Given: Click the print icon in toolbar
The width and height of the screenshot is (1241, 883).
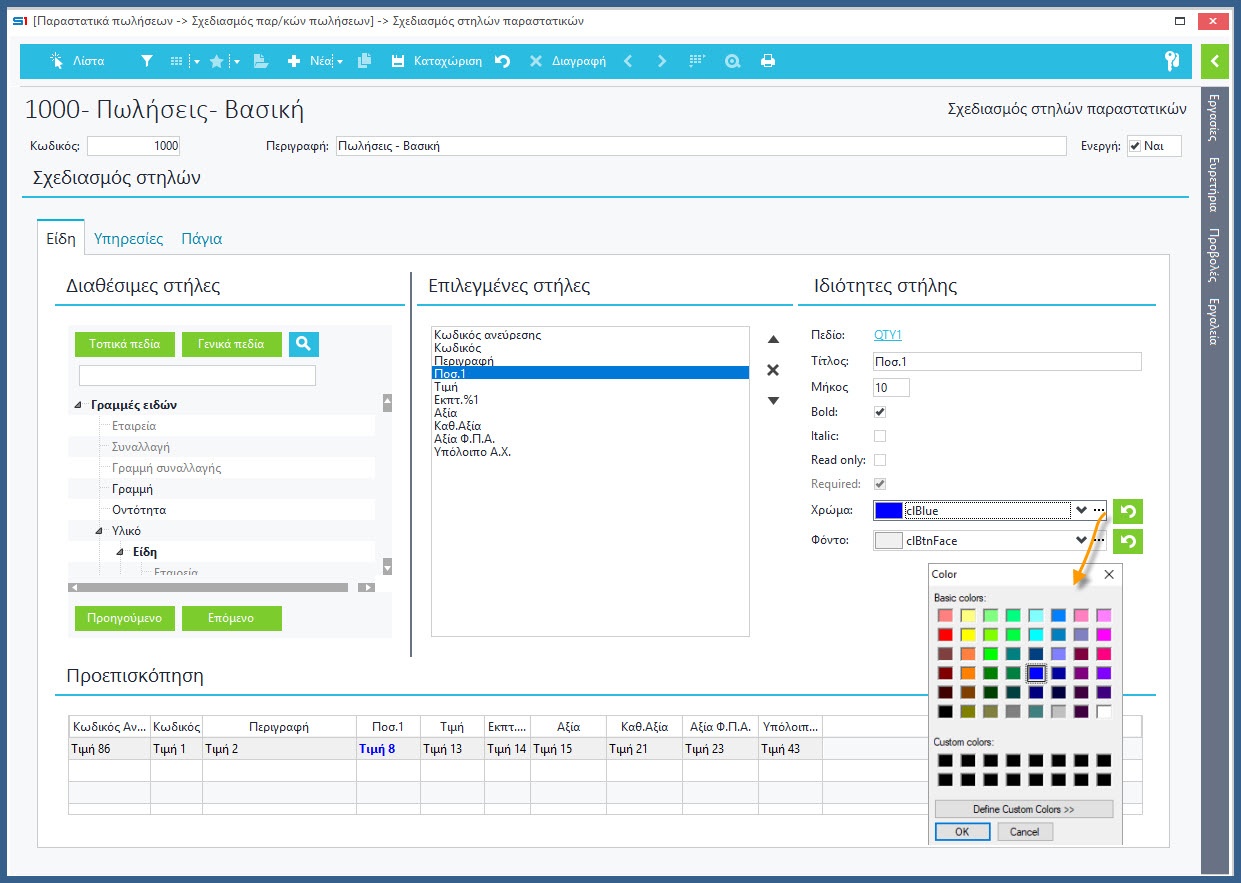Looking at the screenshot, I should (768, 61).
